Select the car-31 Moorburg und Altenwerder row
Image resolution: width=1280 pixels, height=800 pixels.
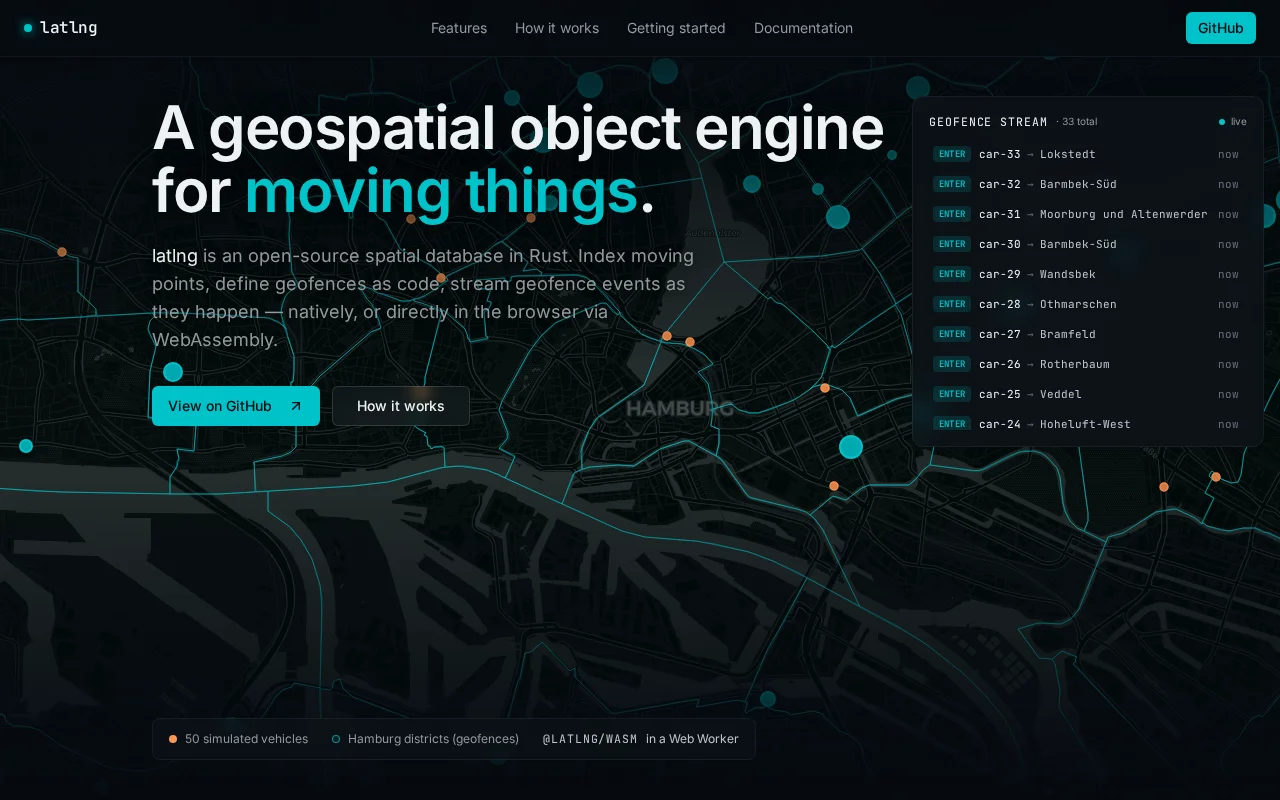(x=1087, y=214)
